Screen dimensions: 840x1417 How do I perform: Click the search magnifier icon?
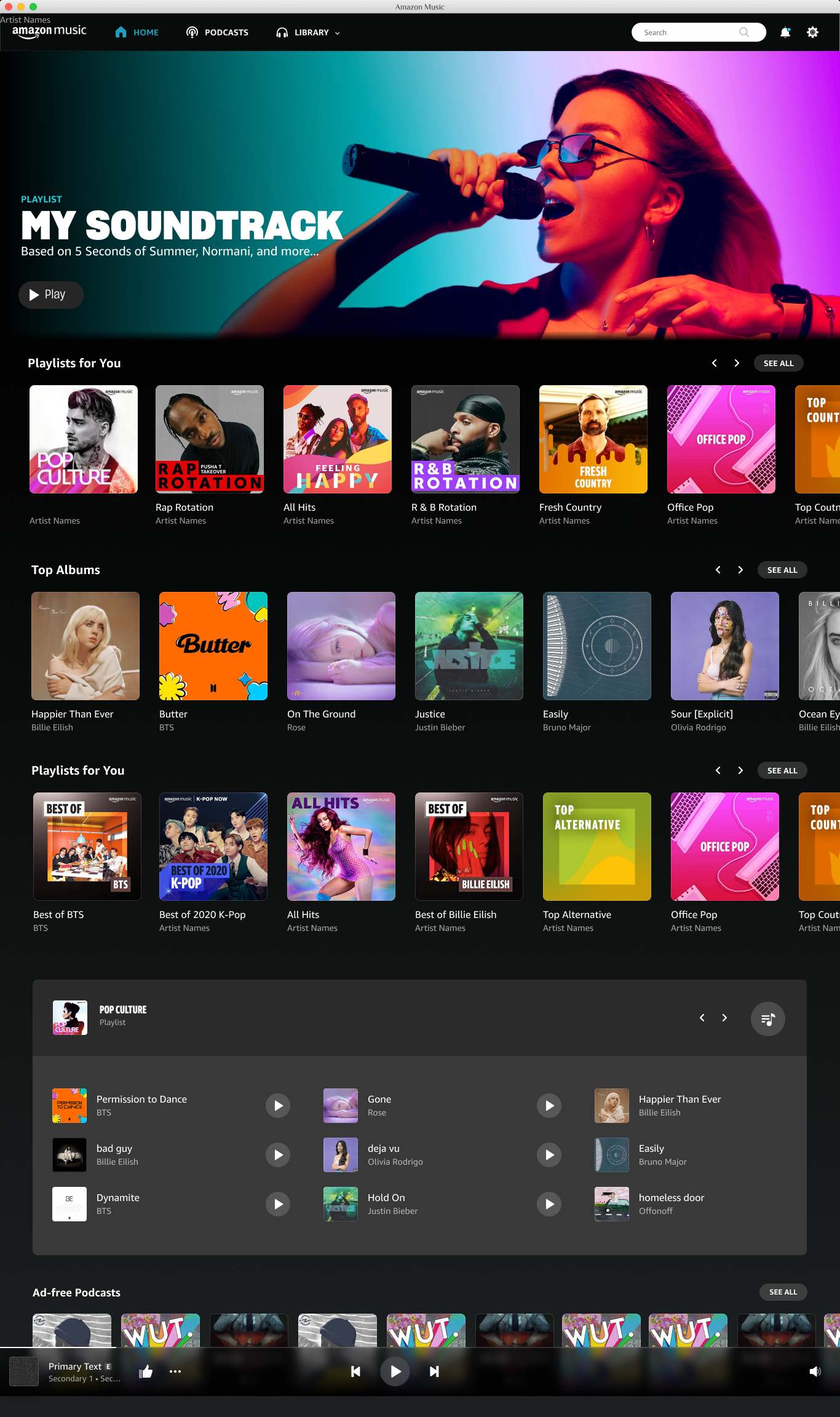pyautogui.click(x=744, y=33)
